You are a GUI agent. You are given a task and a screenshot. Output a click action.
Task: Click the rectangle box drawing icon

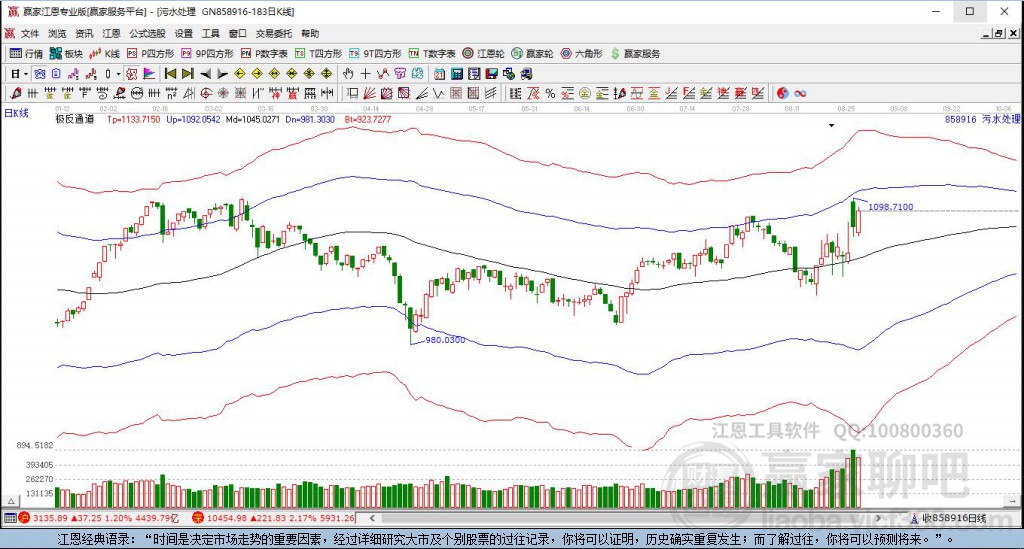352,93
